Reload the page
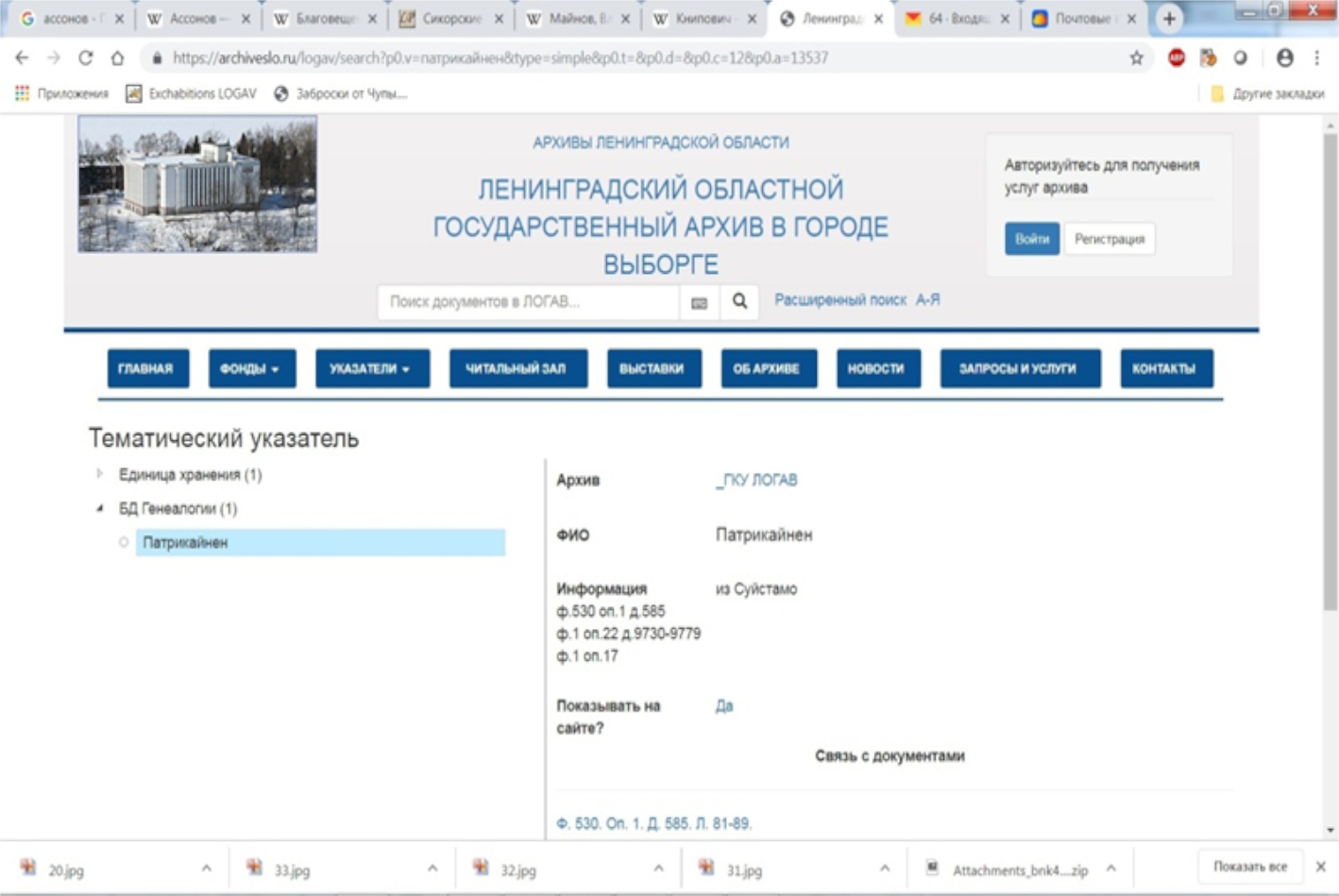1339x896 pixels. (x=85, y=58)
